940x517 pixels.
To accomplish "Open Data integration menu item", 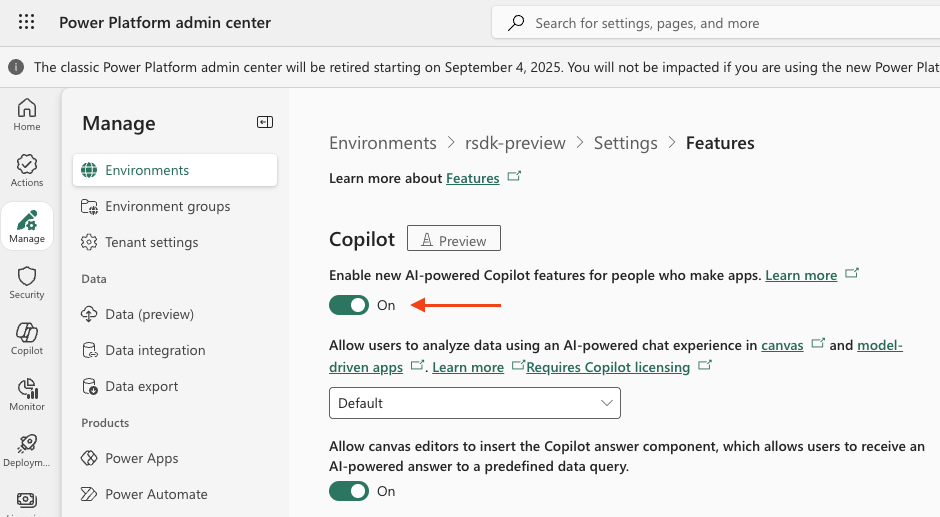I will [x=155, y=350].
